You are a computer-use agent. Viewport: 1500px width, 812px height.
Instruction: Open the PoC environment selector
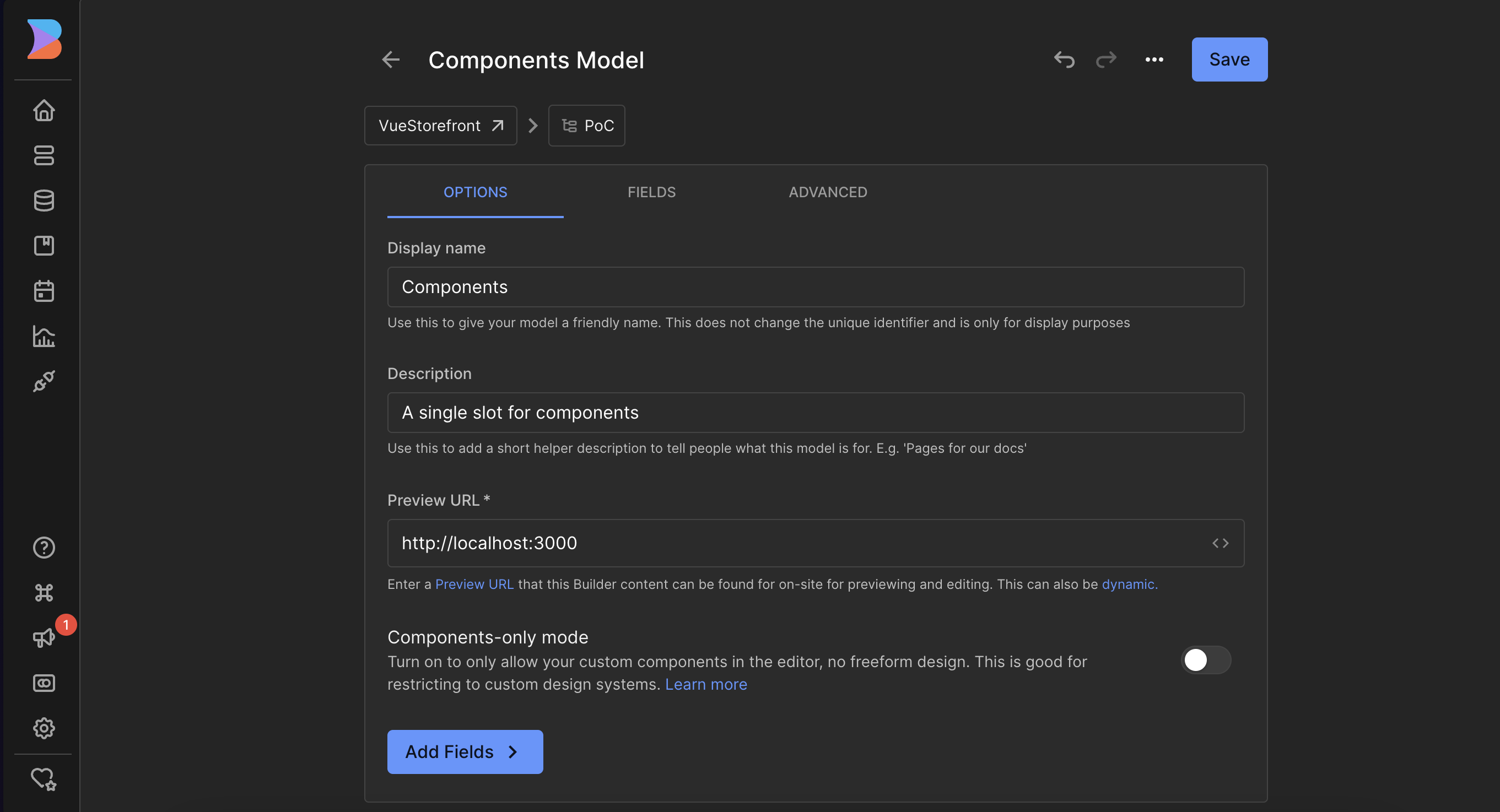(586, 125)
